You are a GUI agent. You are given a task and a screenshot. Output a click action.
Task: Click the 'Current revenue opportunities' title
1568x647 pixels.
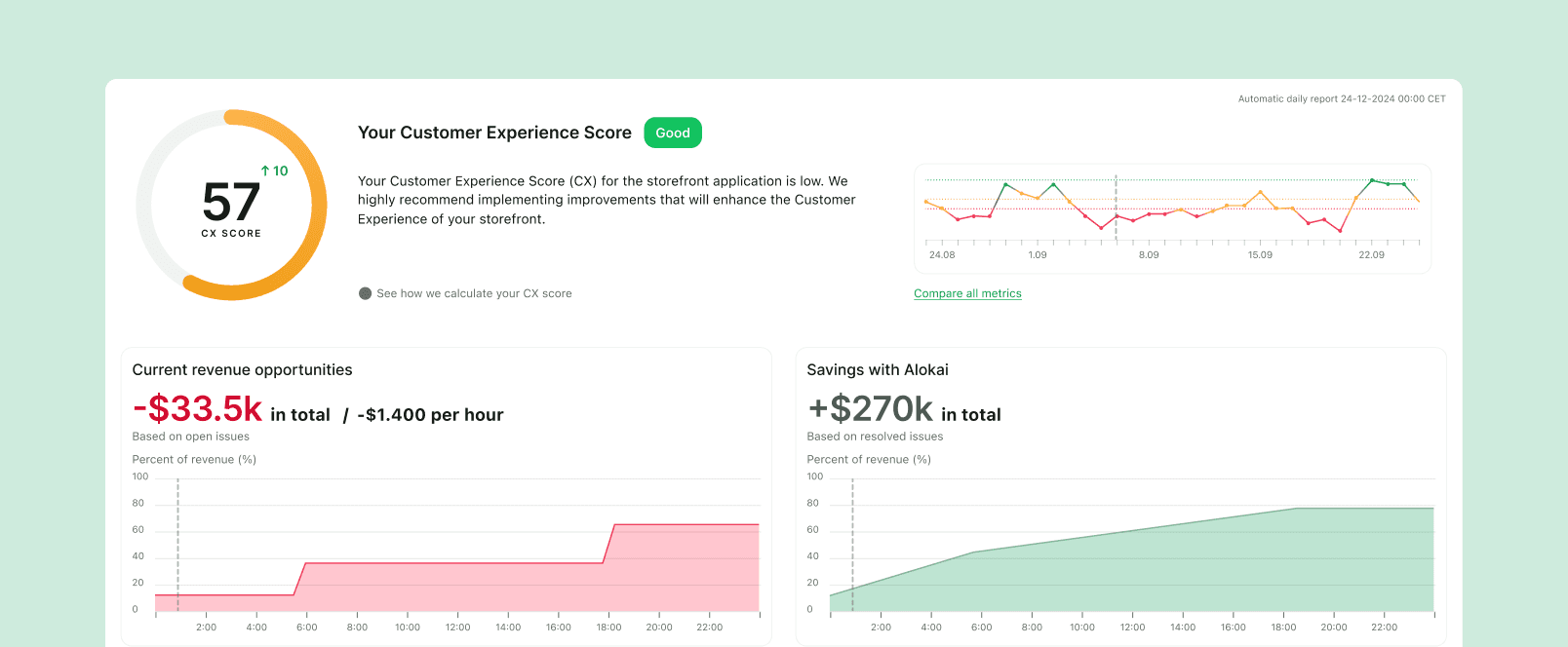(242, 370)
